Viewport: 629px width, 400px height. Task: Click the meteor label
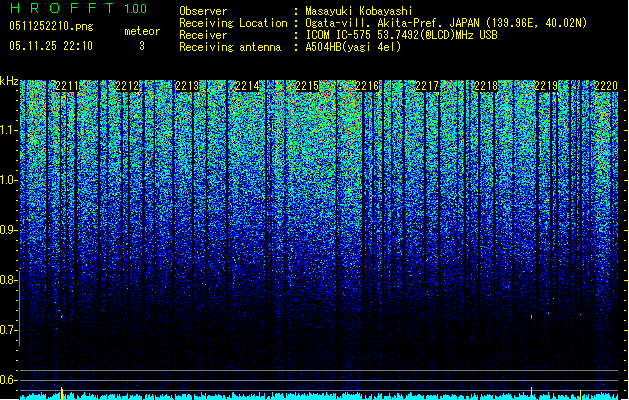[142, 31]
